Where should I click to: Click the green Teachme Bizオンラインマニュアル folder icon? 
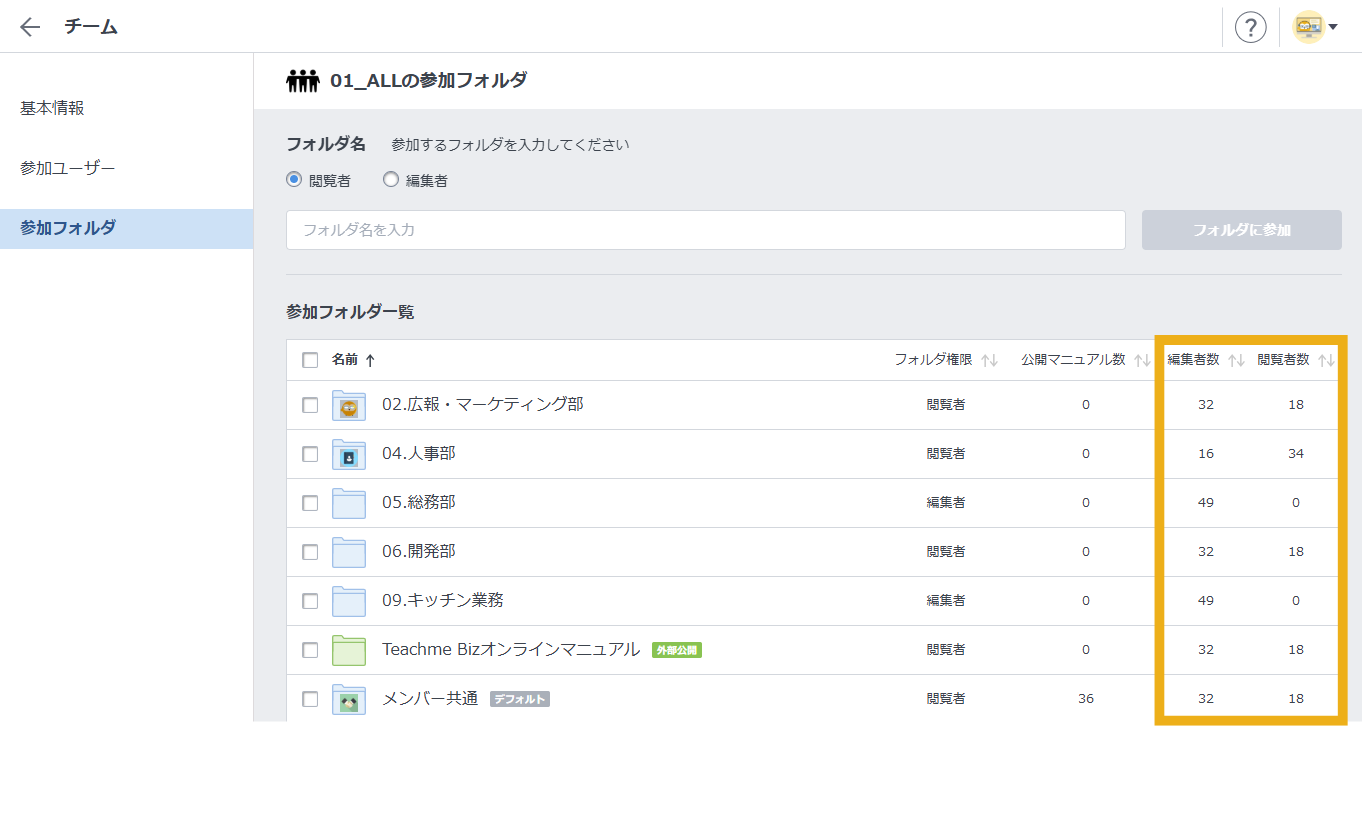347,649
